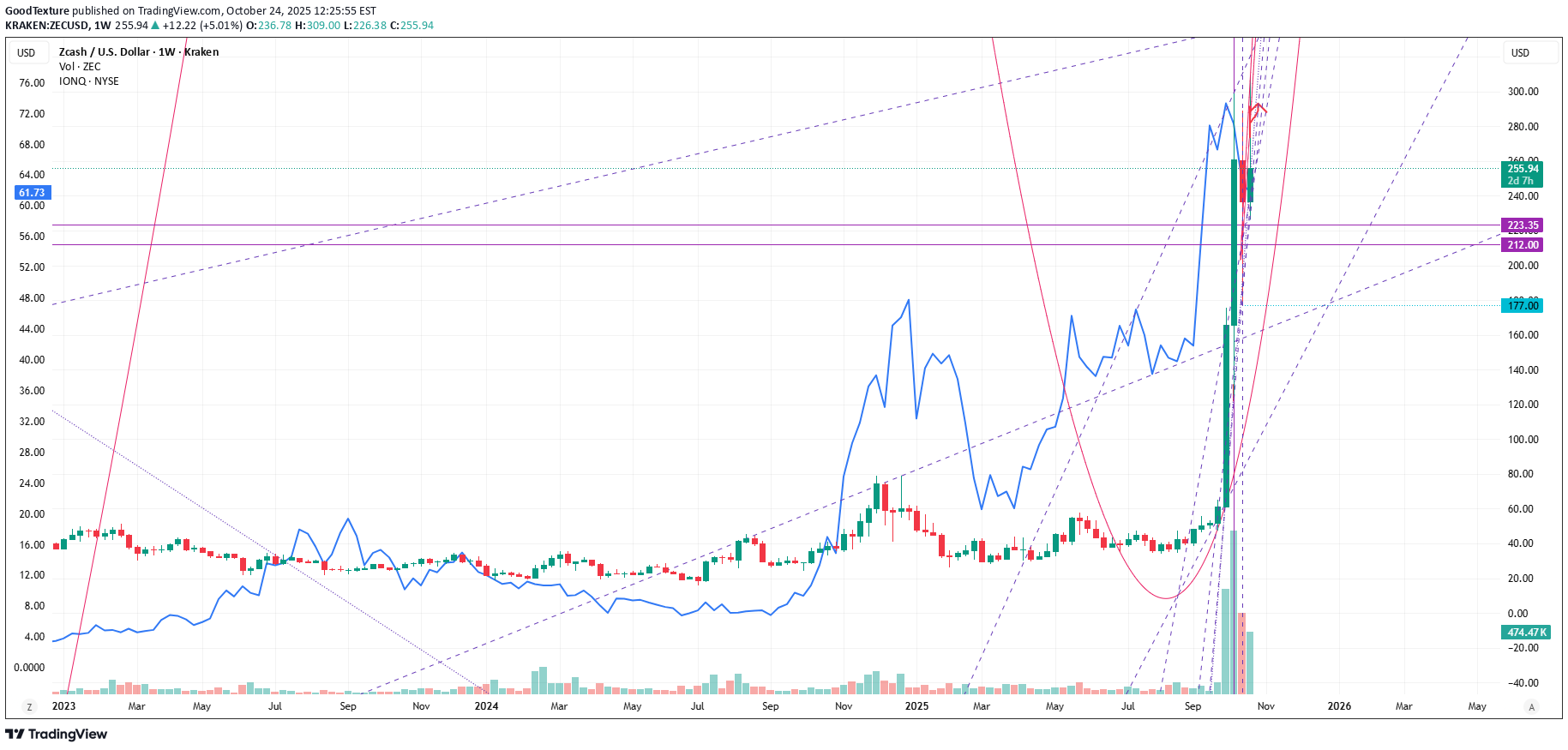Click the TradingView logo
Image resolution: width=1568 pixels, height=750 pixels.
tap(57, 735)
